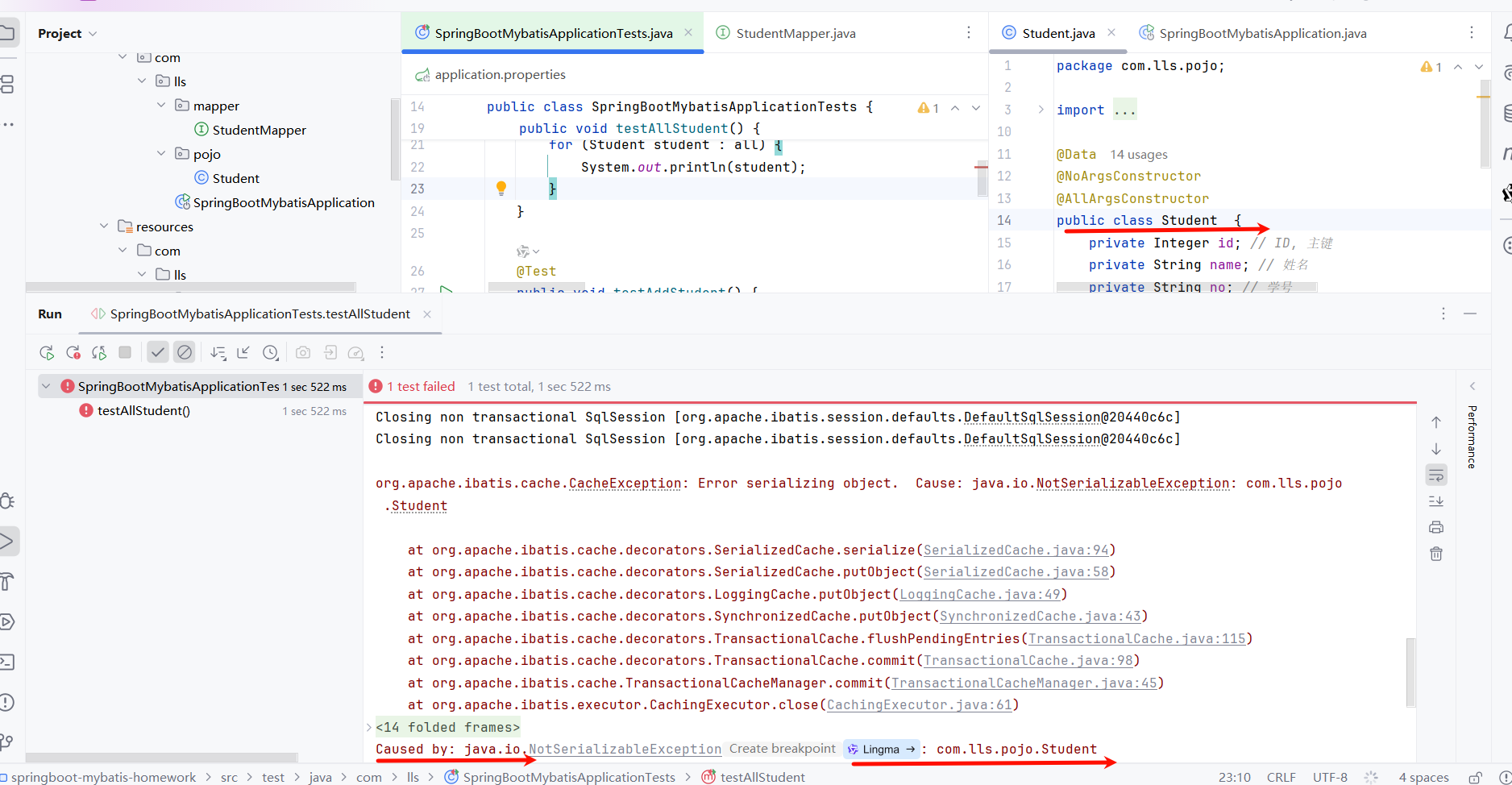Open CachingExecutor.java:61 stack link
Screen dimensions: 1512x785
click(919, 704)
